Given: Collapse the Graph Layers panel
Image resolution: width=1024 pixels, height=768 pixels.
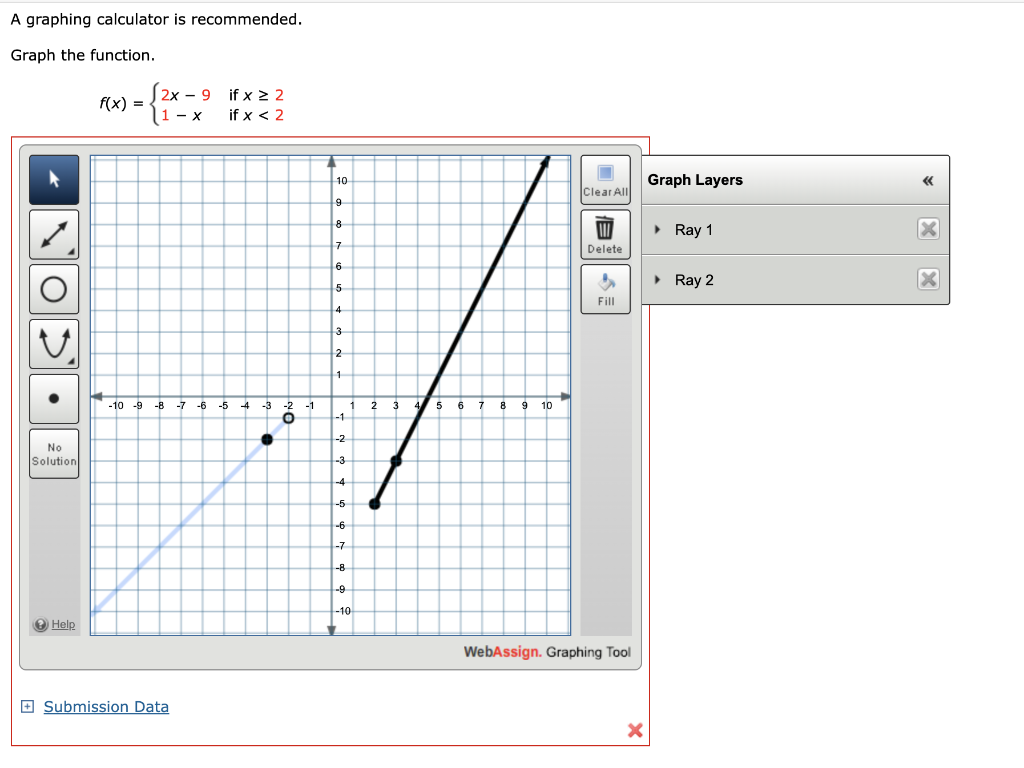Looking at the screenshot, I should coord(929,180).
